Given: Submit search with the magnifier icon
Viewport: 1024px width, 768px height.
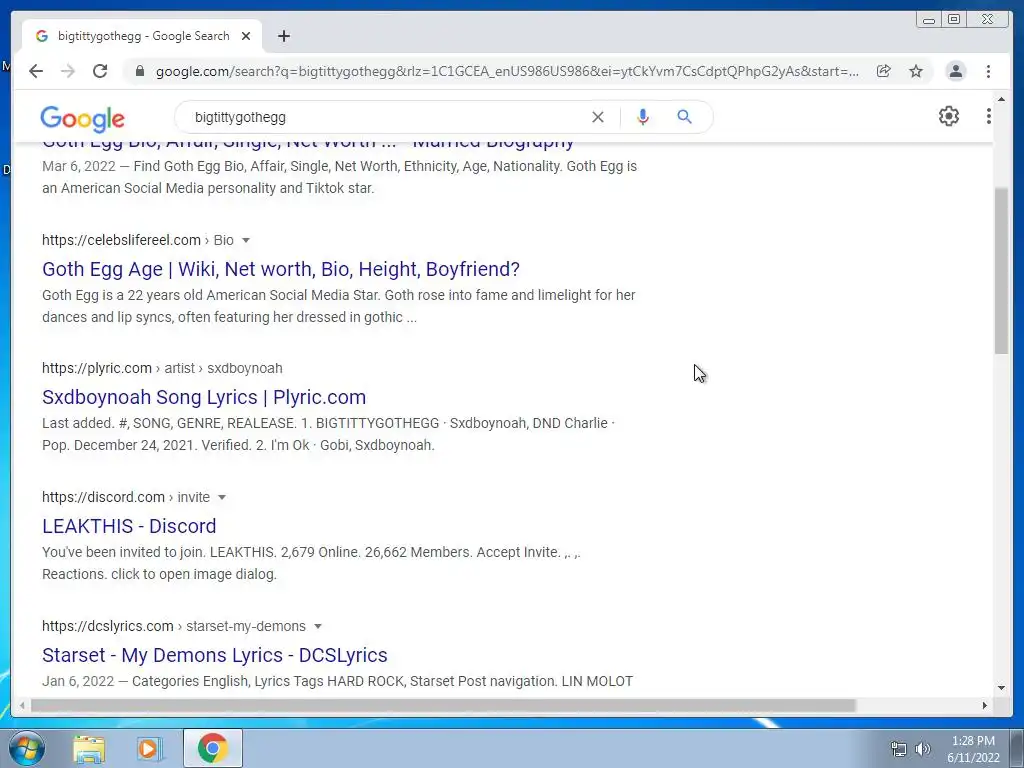Looking at the screenshot, I should pos(684,117).
